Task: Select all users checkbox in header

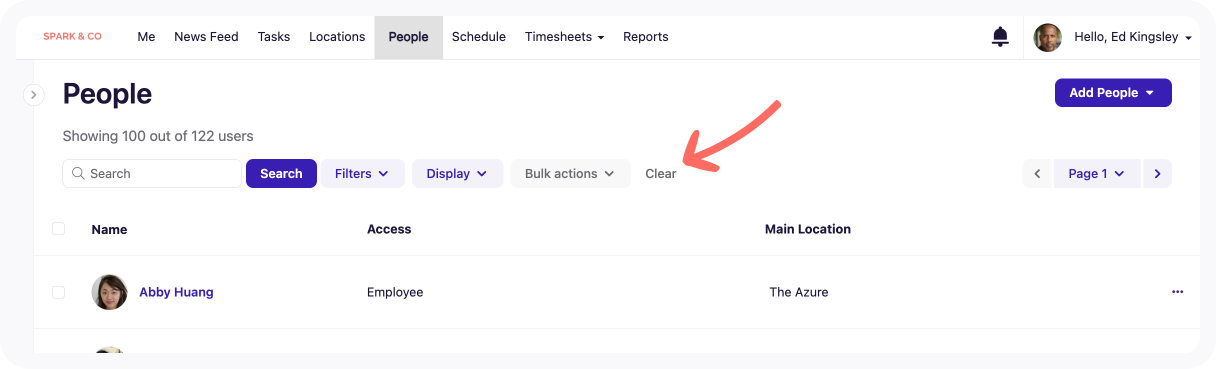Action: [58, 229]
